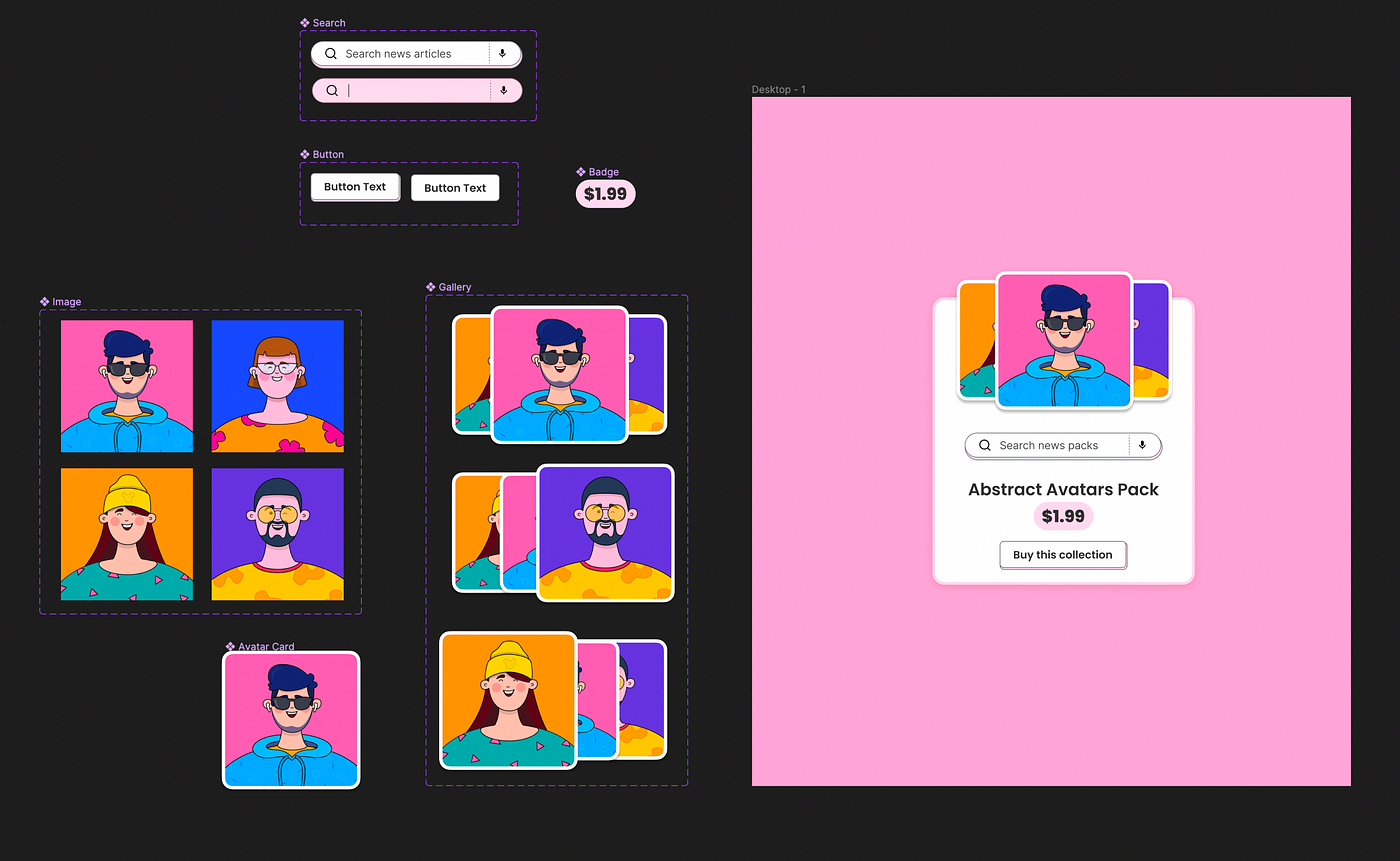
Task: Click component diamond icon beside Search label
Action: click(305, 23)
